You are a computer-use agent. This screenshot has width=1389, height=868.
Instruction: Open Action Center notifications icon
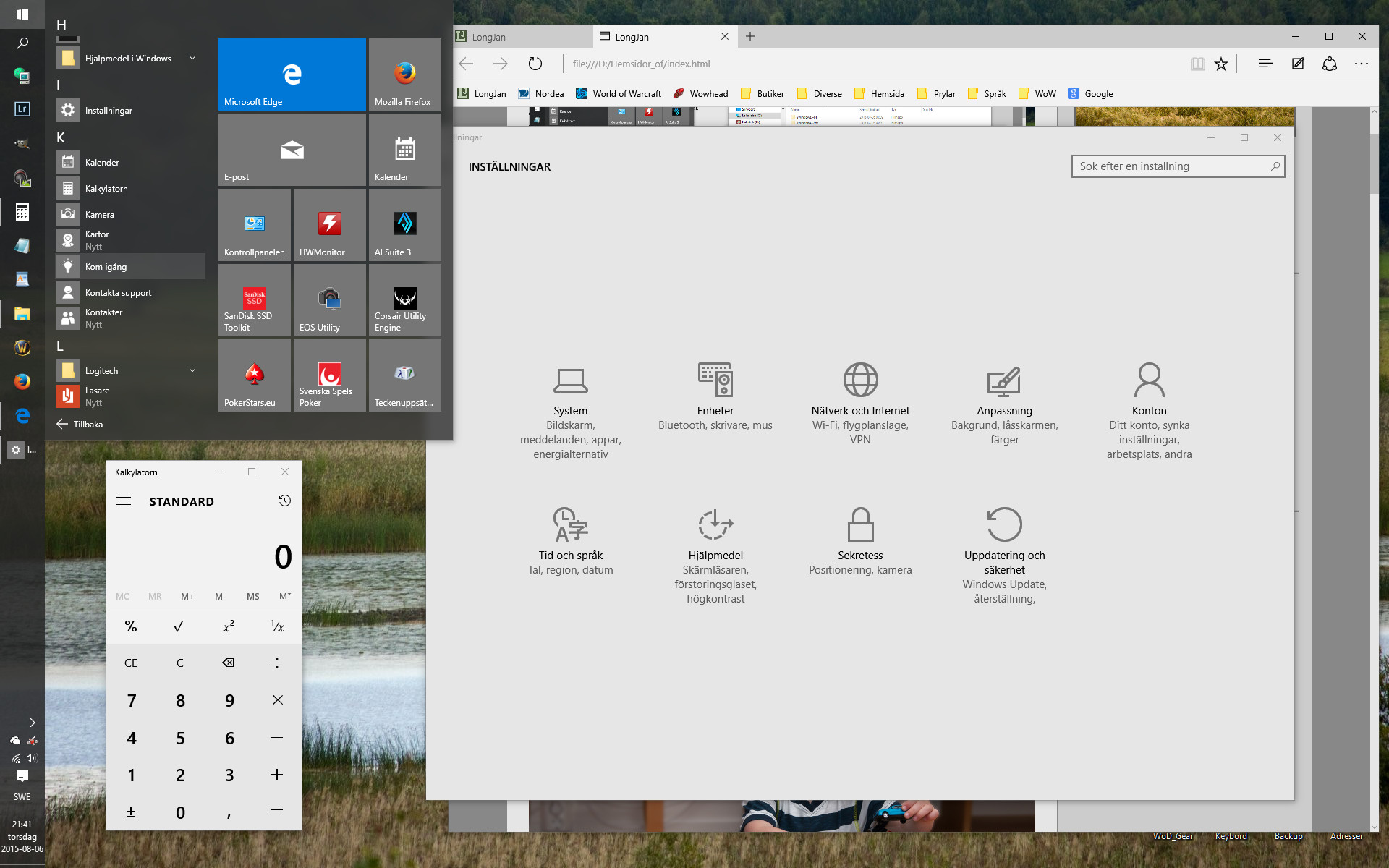coord(22,775)
